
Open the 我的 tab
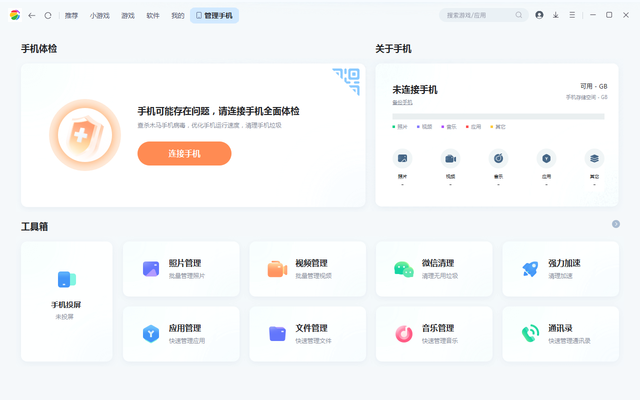(x=178, y=16)
